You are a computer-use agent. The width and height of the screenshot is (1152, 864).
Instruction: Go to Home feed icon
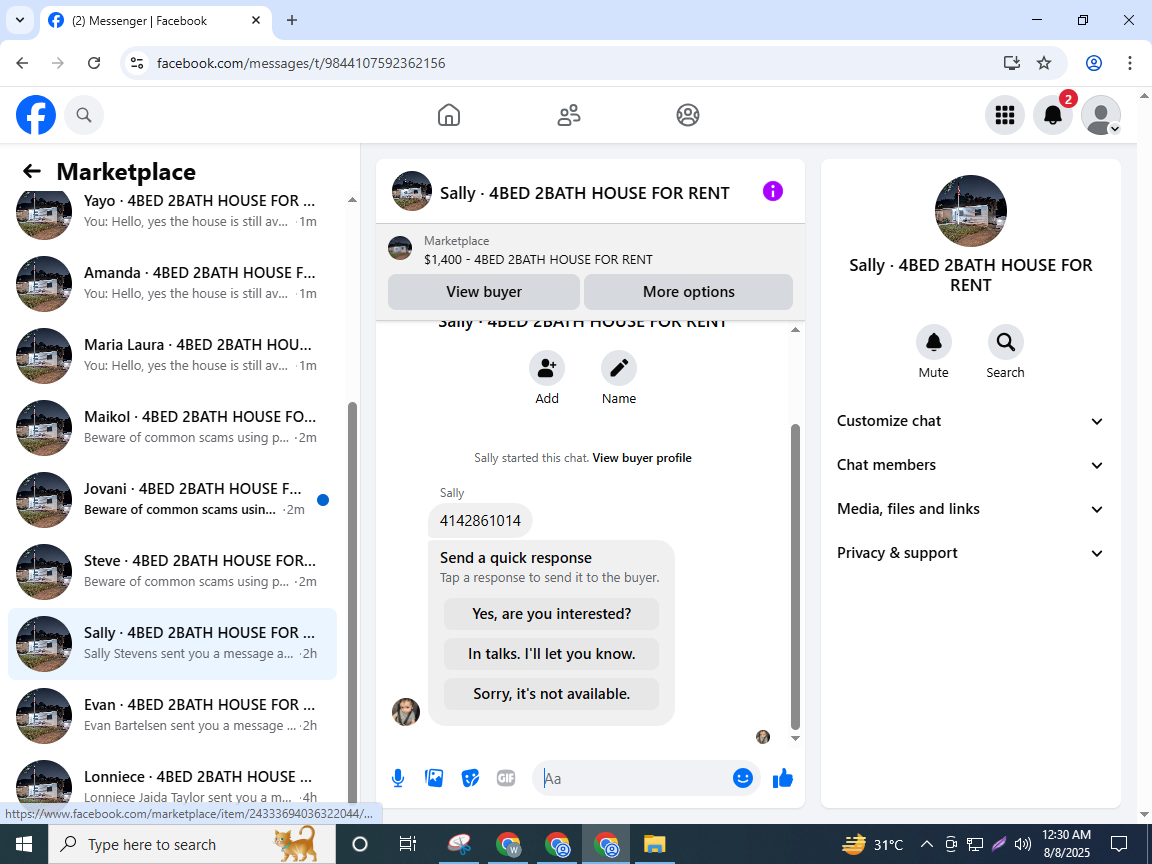click(x=449, y=115)
